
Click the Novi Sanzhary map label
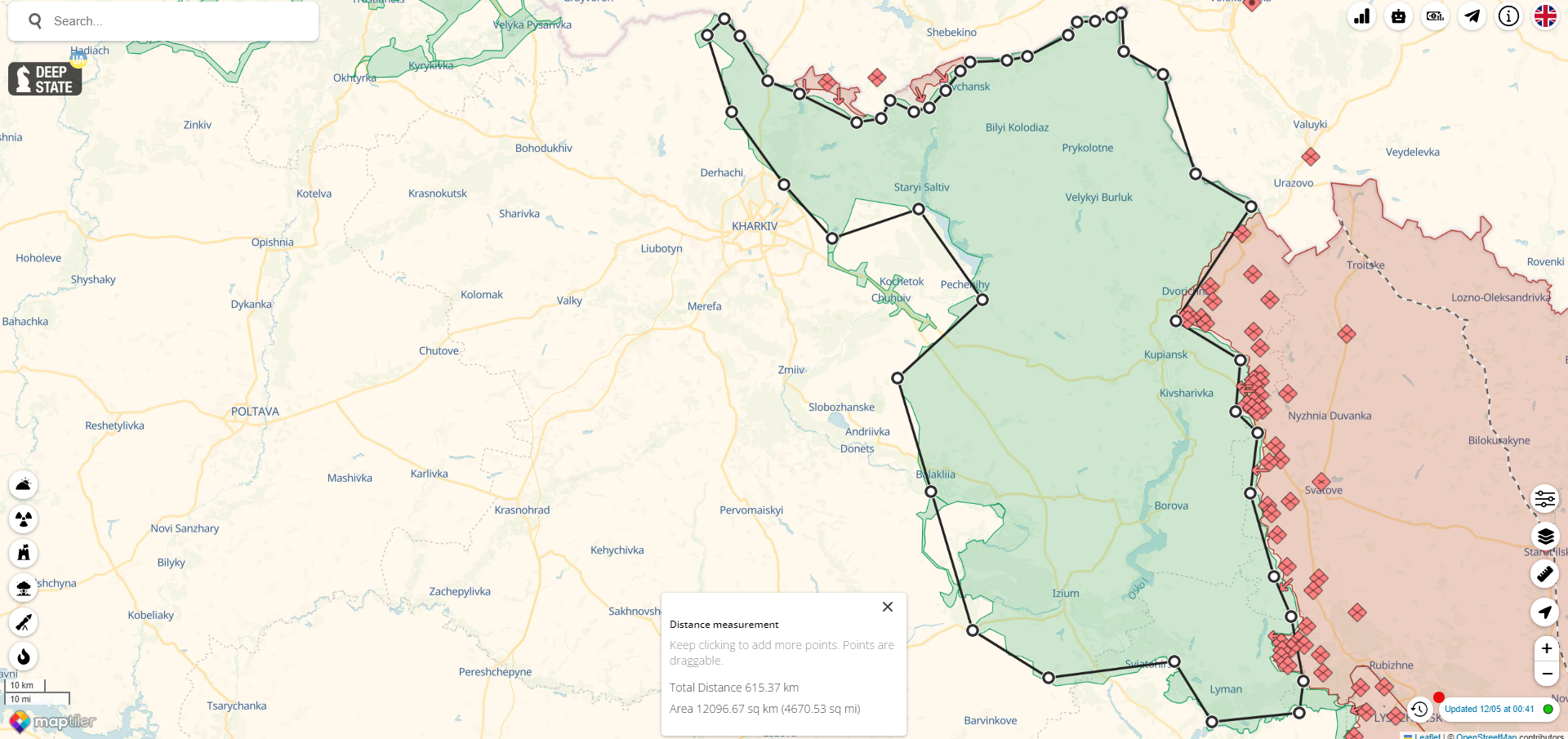click(185, 528)
